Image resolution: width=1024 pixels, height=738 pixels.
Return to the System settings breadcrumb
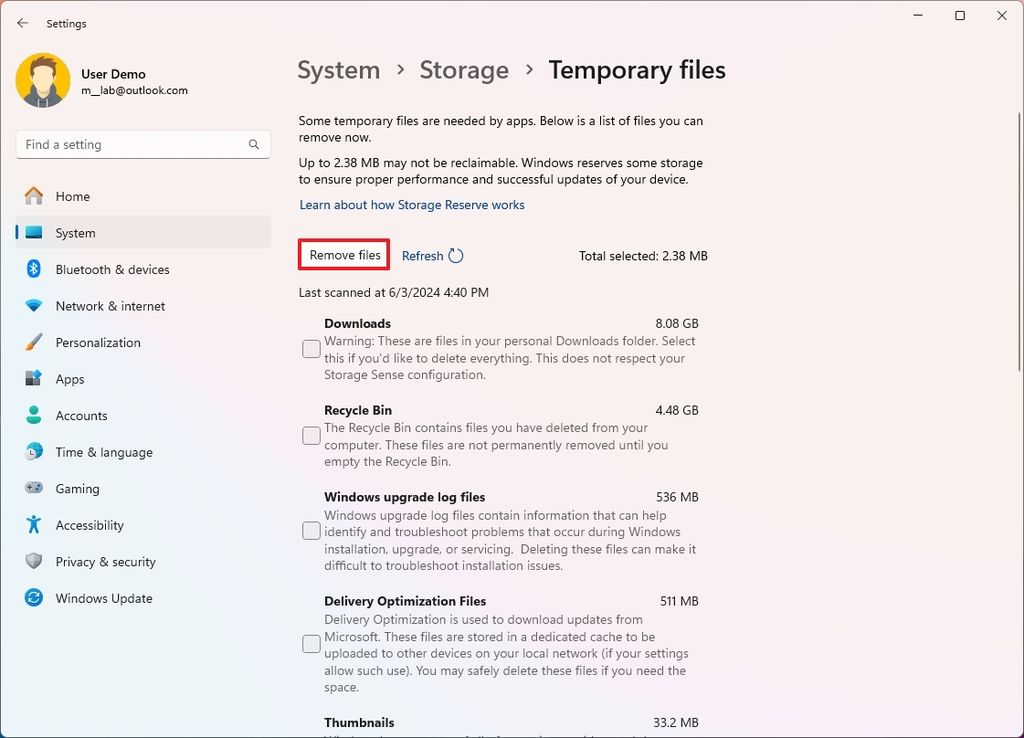click(x=338, y=70)
